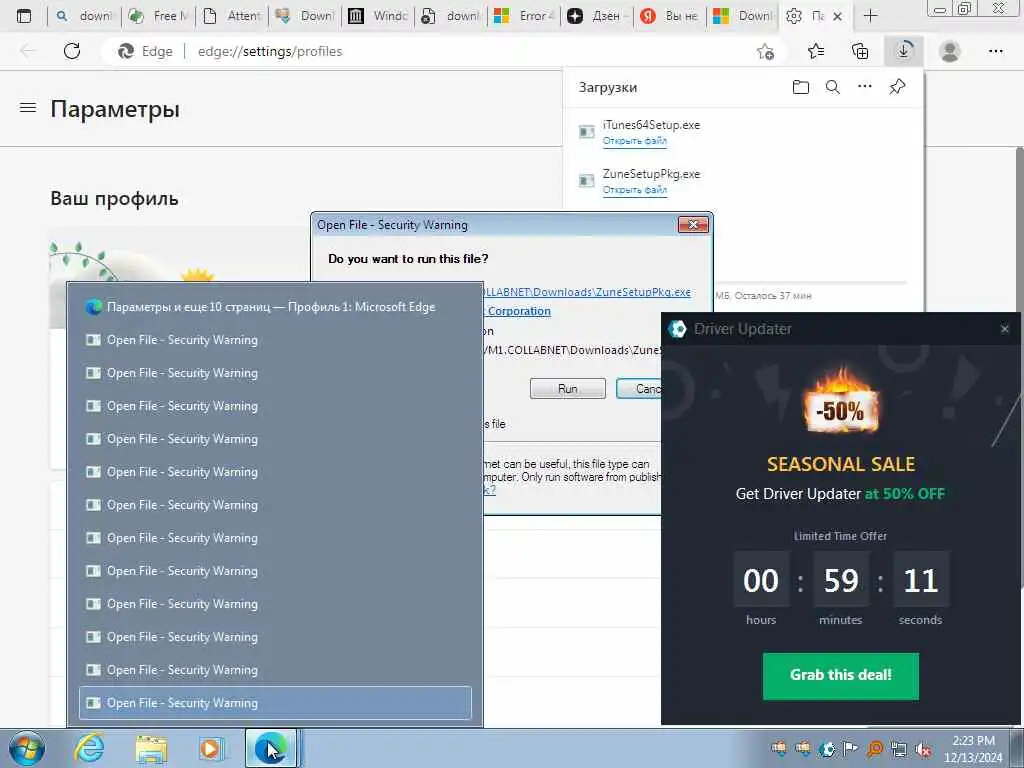This screenshot has width=1024, height=768.
Task: Select Параметры и еще 10 страниц window entry
Action: coord(274,307)
